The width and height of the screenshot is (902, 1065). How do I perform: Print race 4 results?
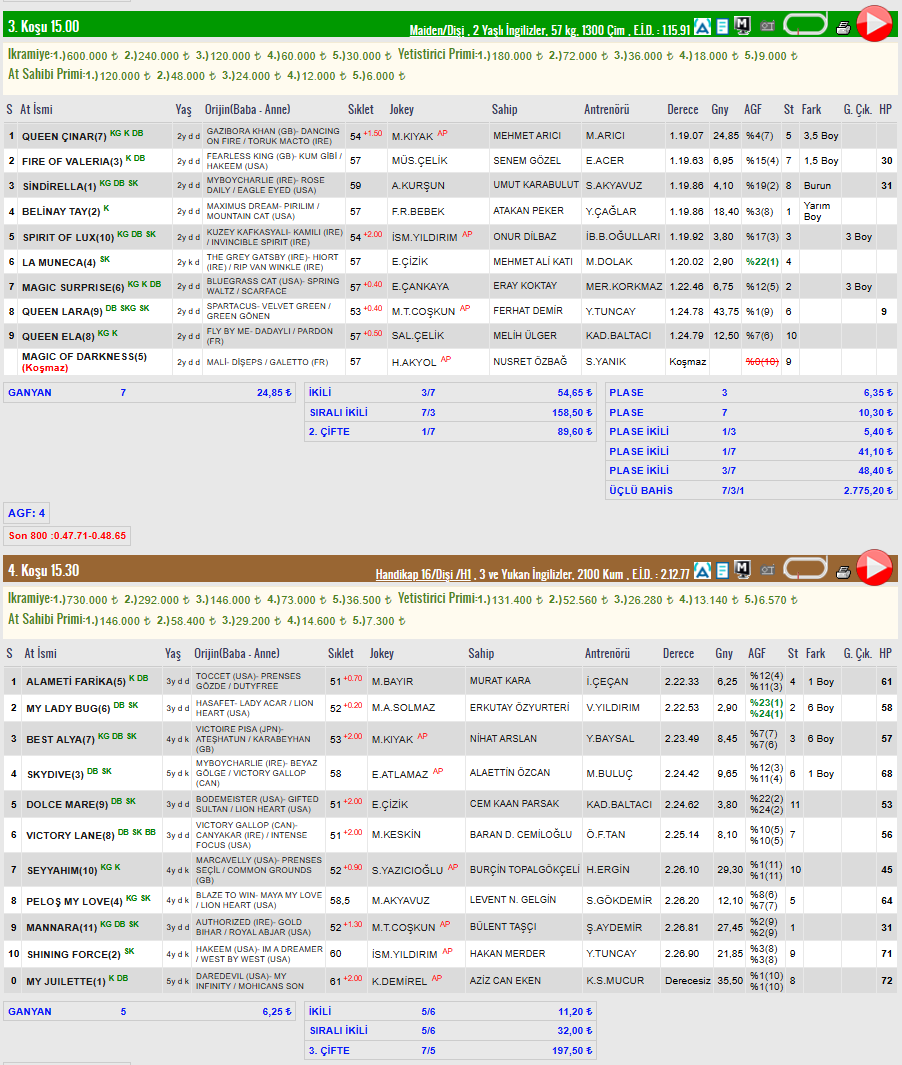pos(843,572)
